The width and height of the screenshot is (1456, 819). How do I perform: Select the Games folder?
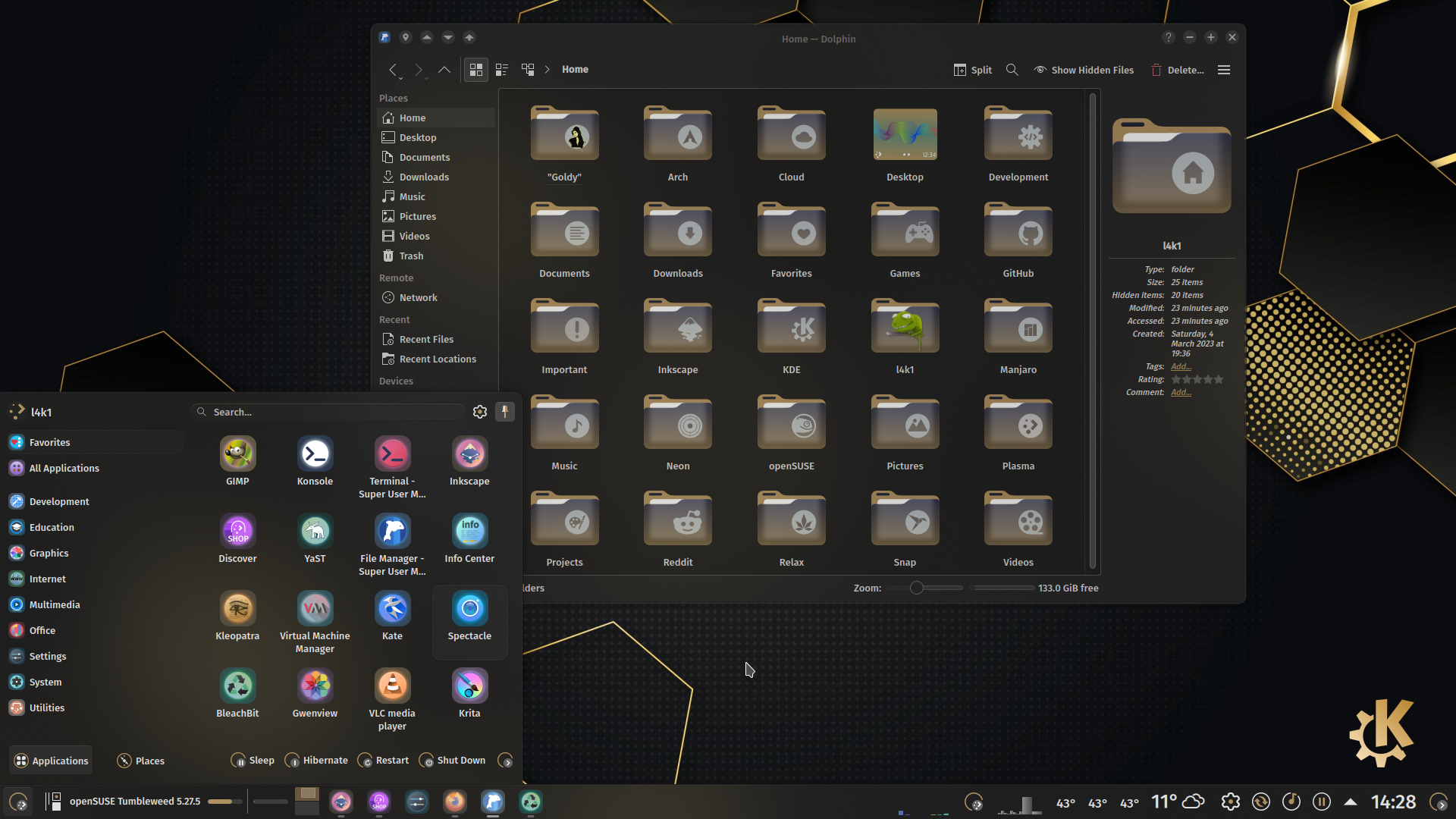tap(905, 240)
